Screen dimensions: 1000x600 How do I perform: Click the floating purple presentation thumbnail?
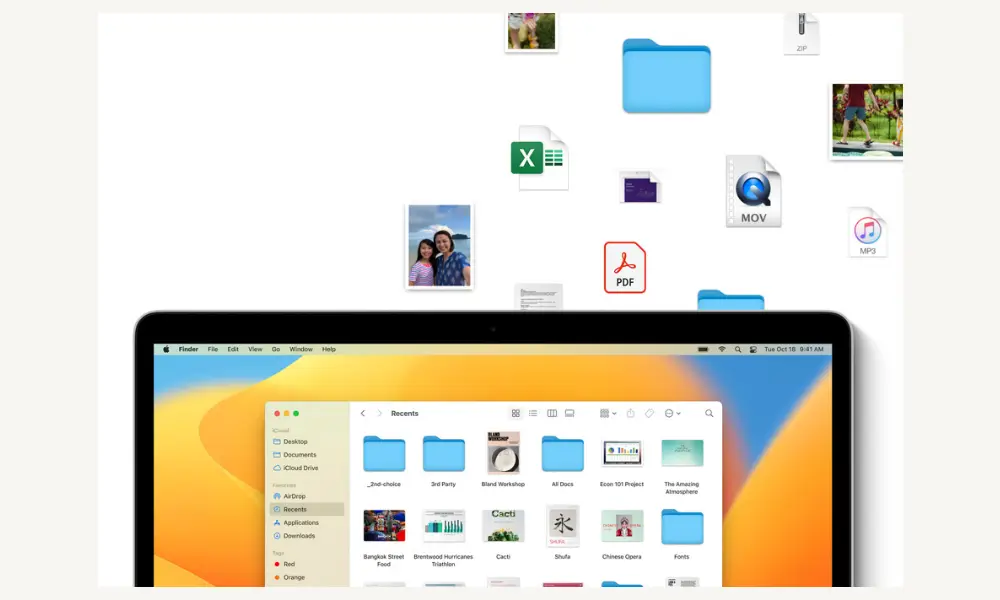click(640, 187)
